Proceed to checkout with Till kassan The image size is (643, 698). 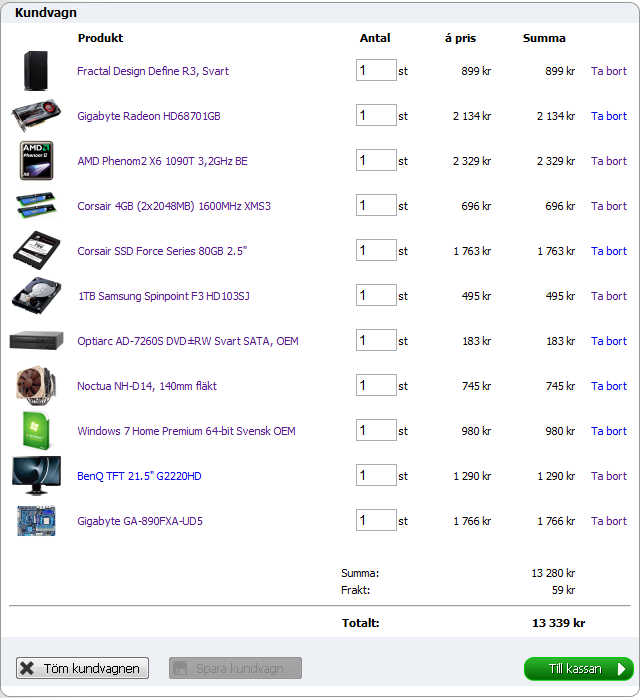[x=578, y=668]
